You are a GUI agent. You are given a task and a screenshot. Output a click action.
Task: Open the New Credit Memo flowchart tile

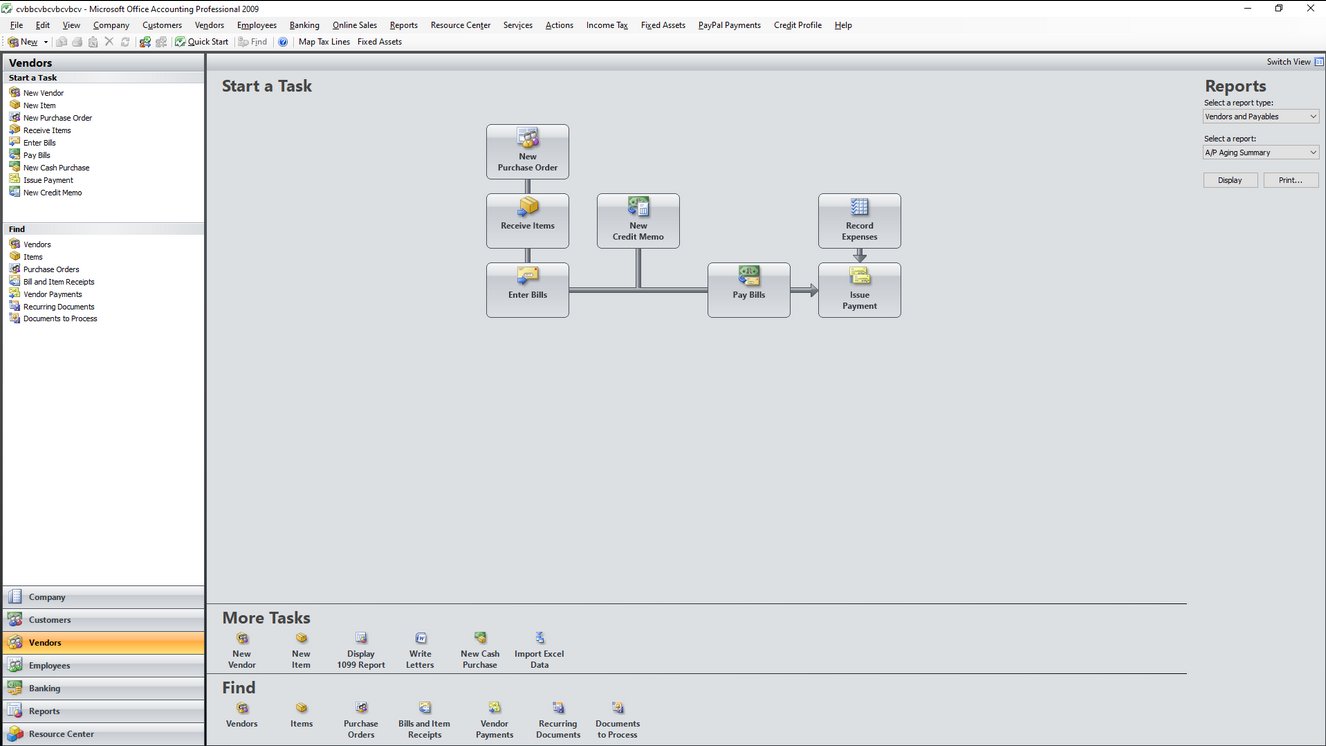coord(638,221)
